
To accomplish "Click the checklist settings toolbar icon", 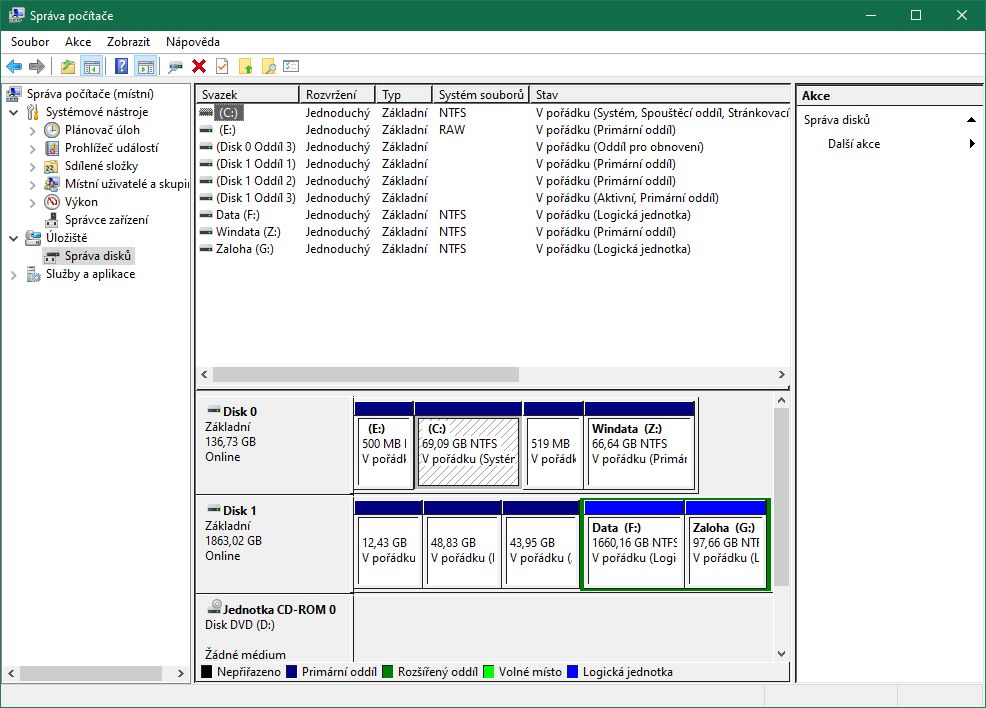I will click(291, 67).
